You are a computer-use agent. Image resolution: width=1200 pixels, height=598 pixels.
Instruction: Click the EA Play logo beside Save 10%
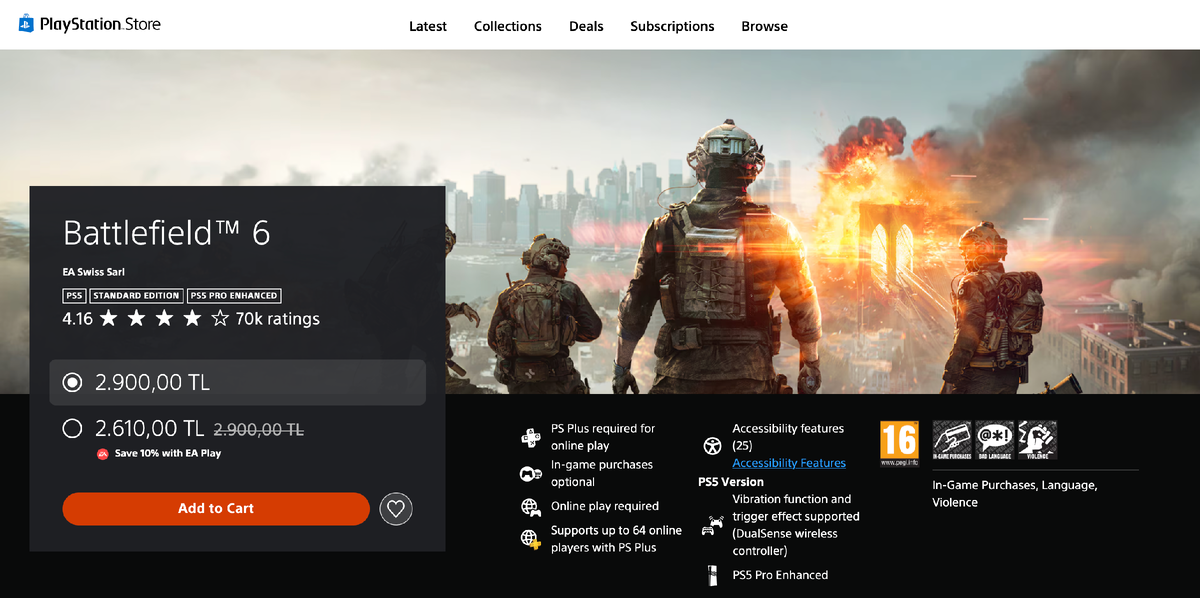point(102,454)
